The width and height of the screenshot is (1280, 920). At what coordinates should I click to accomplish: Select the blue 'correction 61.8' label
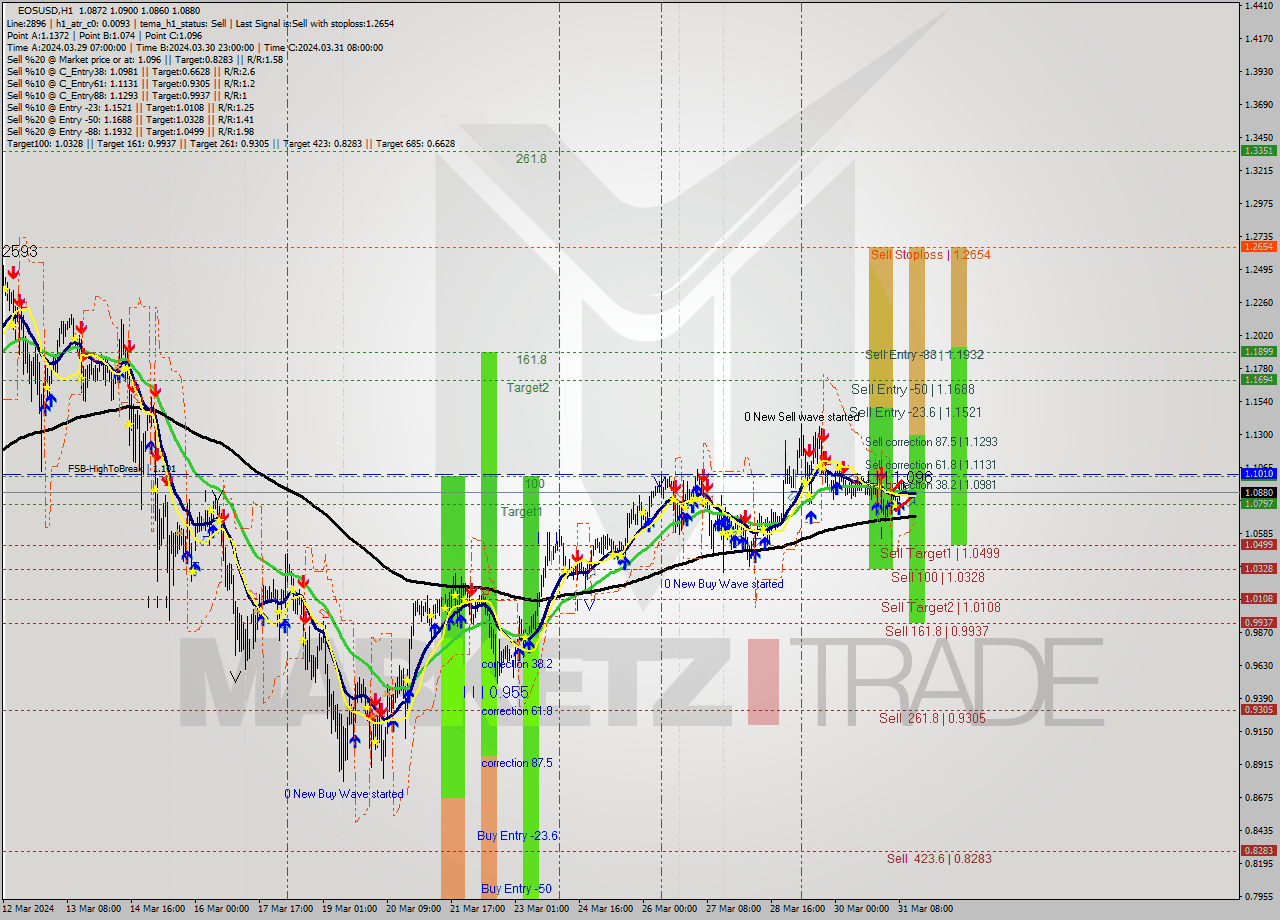pyautogui.click(x=517, y=711)
